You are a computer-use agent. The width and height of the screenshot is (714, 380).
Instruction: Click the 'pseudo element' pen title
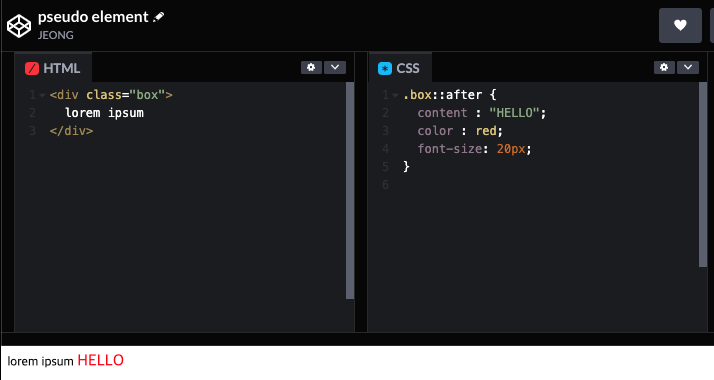pos(93,17)
